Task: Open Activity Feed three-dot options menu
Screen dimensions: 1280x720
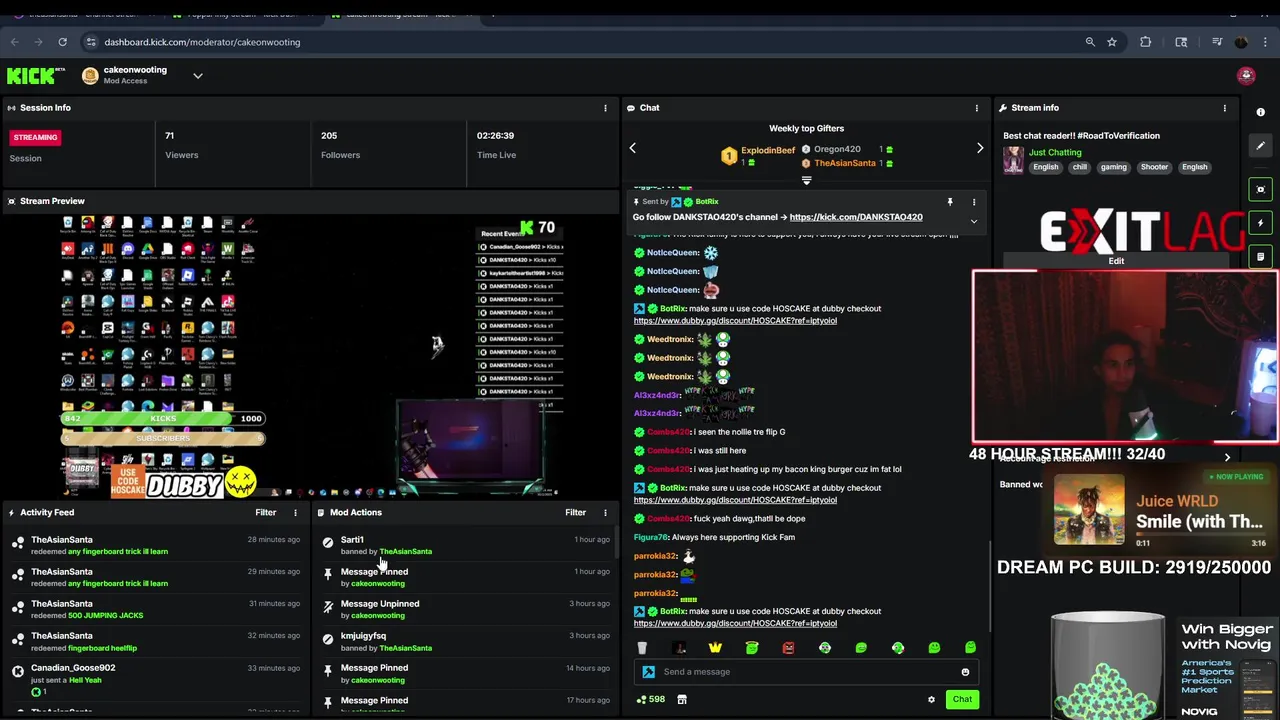Action: [295, 513]
